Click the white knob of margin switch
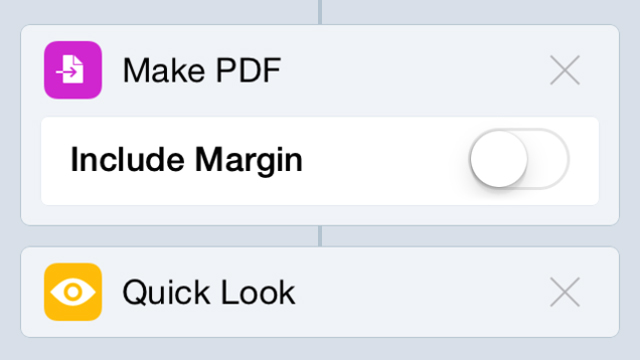640x360 pixels. pyautogui.click(x=499, y=159)
